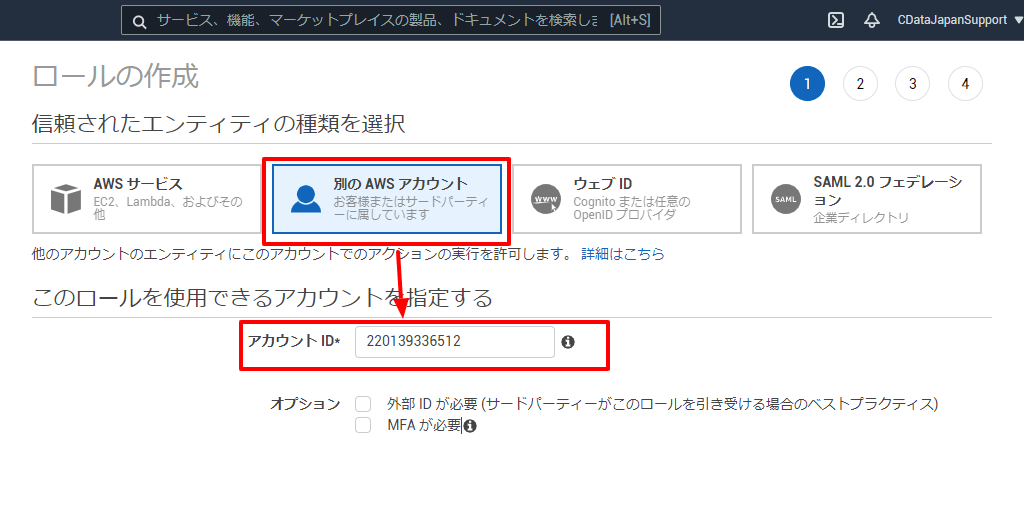Select 別の AWS アカウント entity card
The image size is (1024, 528).
[387, 199]
